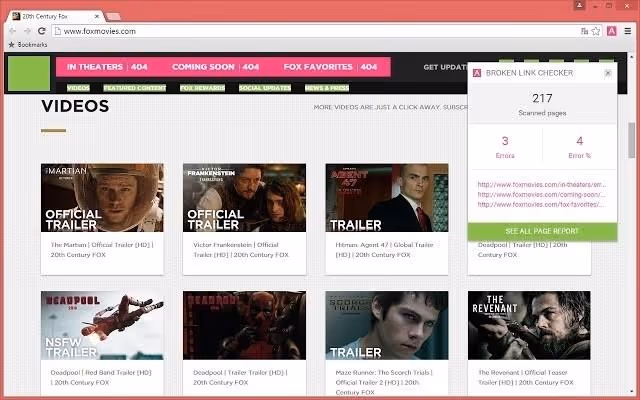Go to SOCIAL UPDATES sub-navigation link
The width and height of the screenshot is (640, 400).
265,88
